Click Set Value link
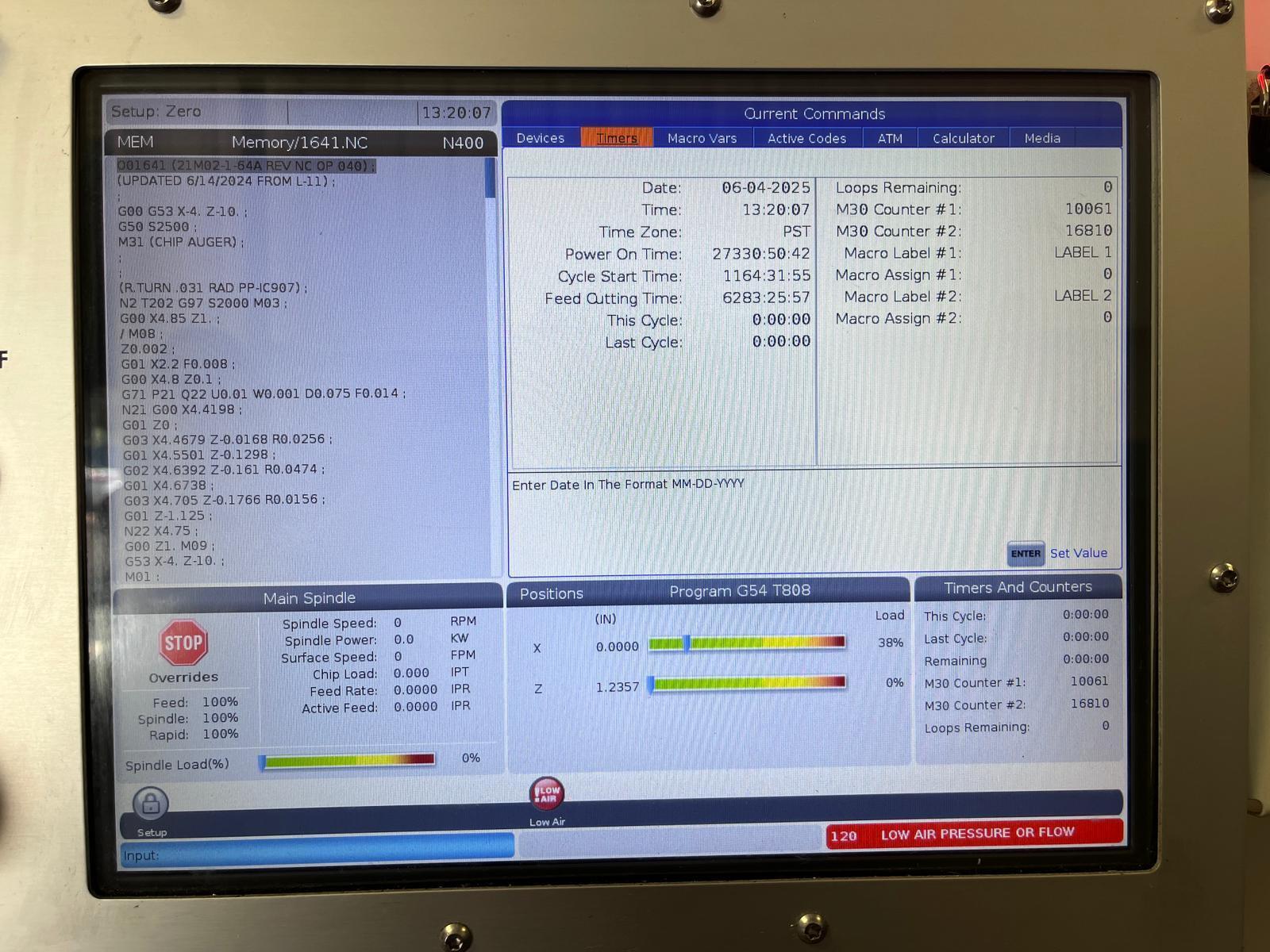 pos(1078,553)
